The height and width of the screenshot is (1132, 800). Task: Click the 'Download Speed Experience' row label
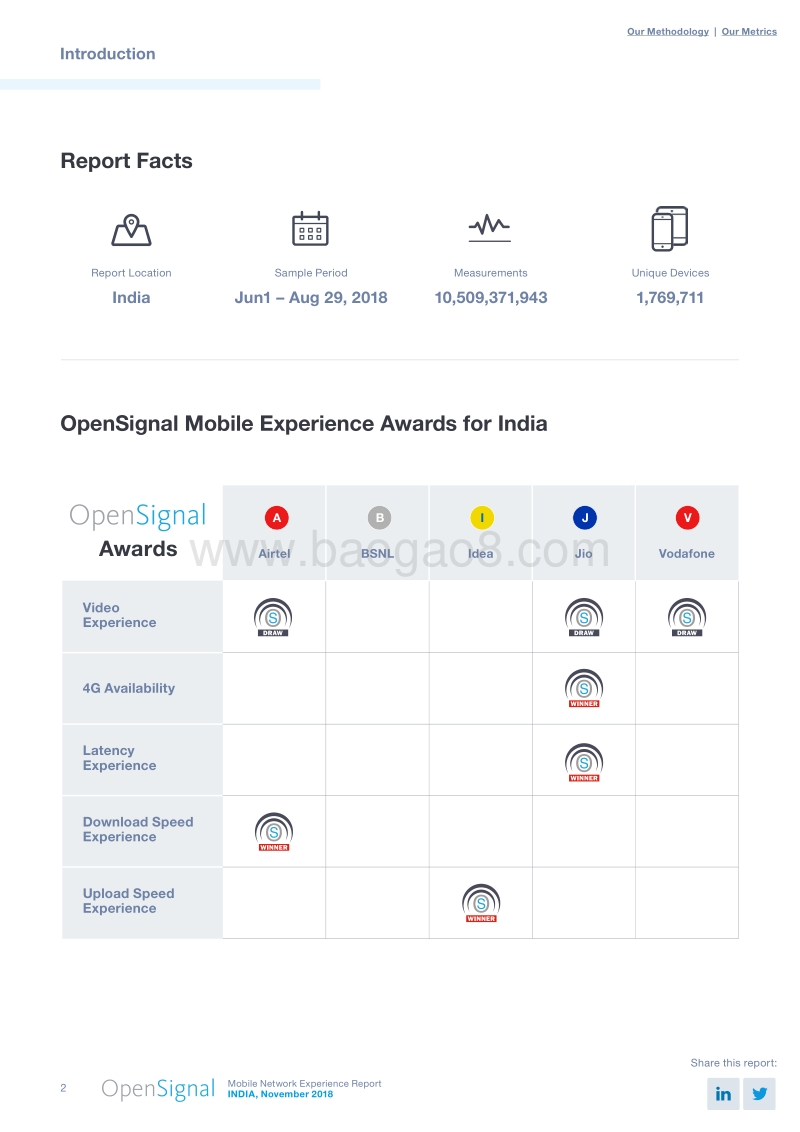[138, 830]
